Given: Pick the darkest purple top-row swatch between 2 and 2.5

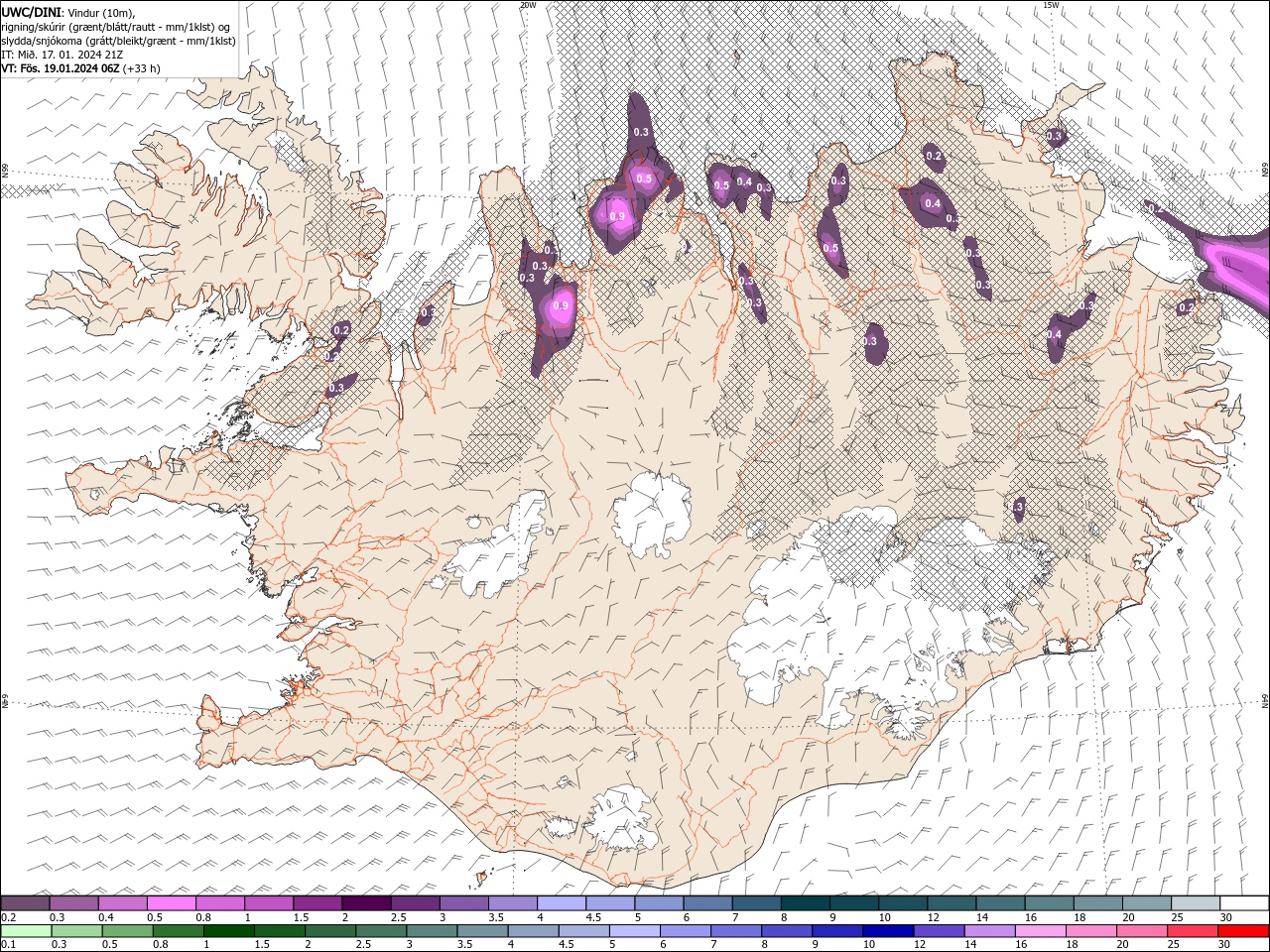Looking at the screenshot, I should 366,903.
